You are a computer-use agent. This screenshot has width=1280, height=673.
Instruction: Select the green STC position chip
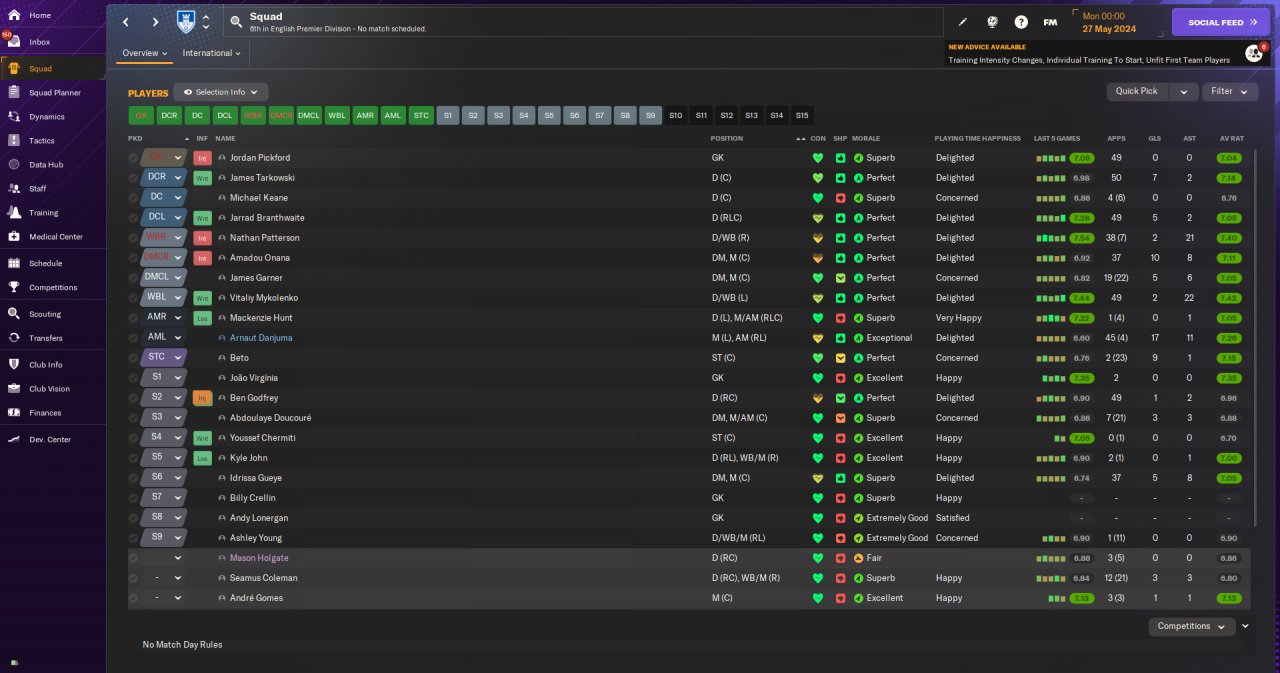click(x=421, y=115)
